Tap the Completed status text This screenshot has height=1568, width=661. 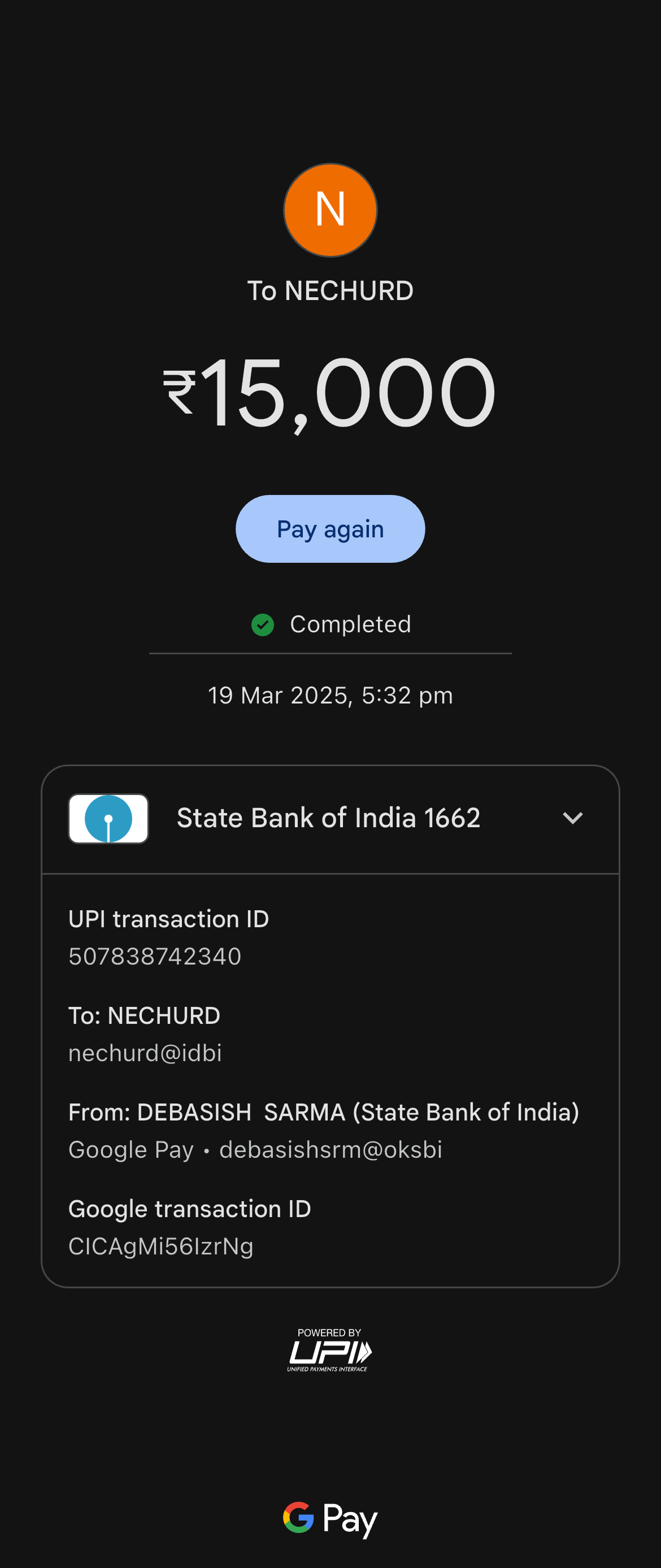pyautogui.click(x=350, y=624)
